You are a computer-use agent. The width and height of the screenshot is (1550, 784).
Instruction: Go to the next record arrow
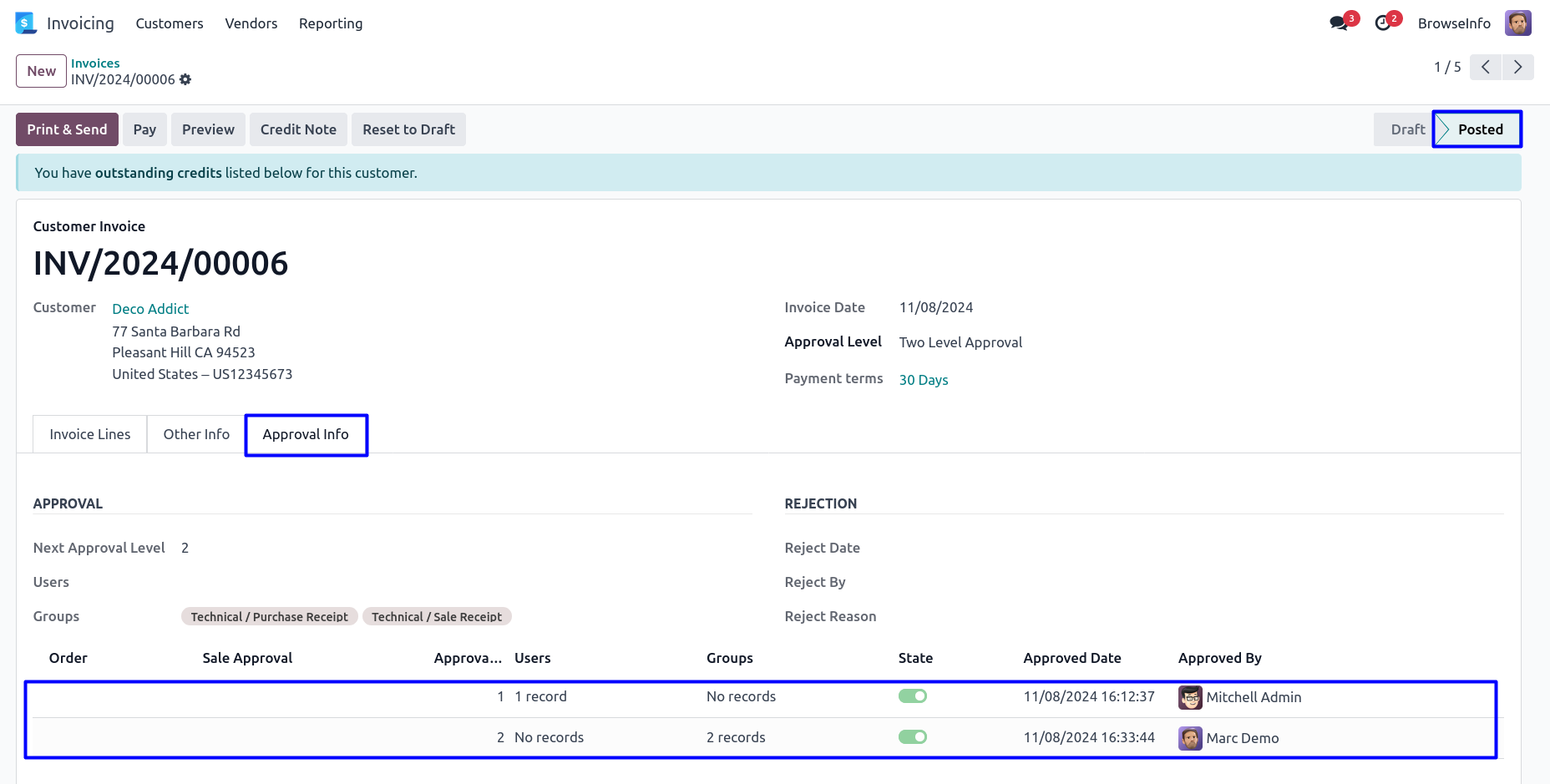(1517, 67)
